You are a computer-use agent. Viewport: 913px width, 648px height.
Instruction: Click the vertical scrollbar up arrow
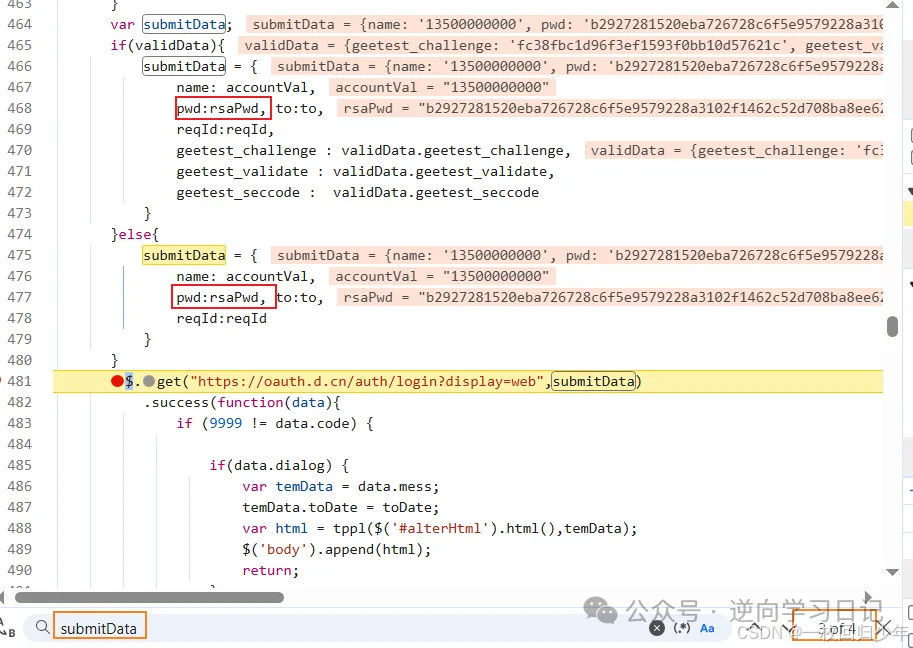click(x=892, y=6)
